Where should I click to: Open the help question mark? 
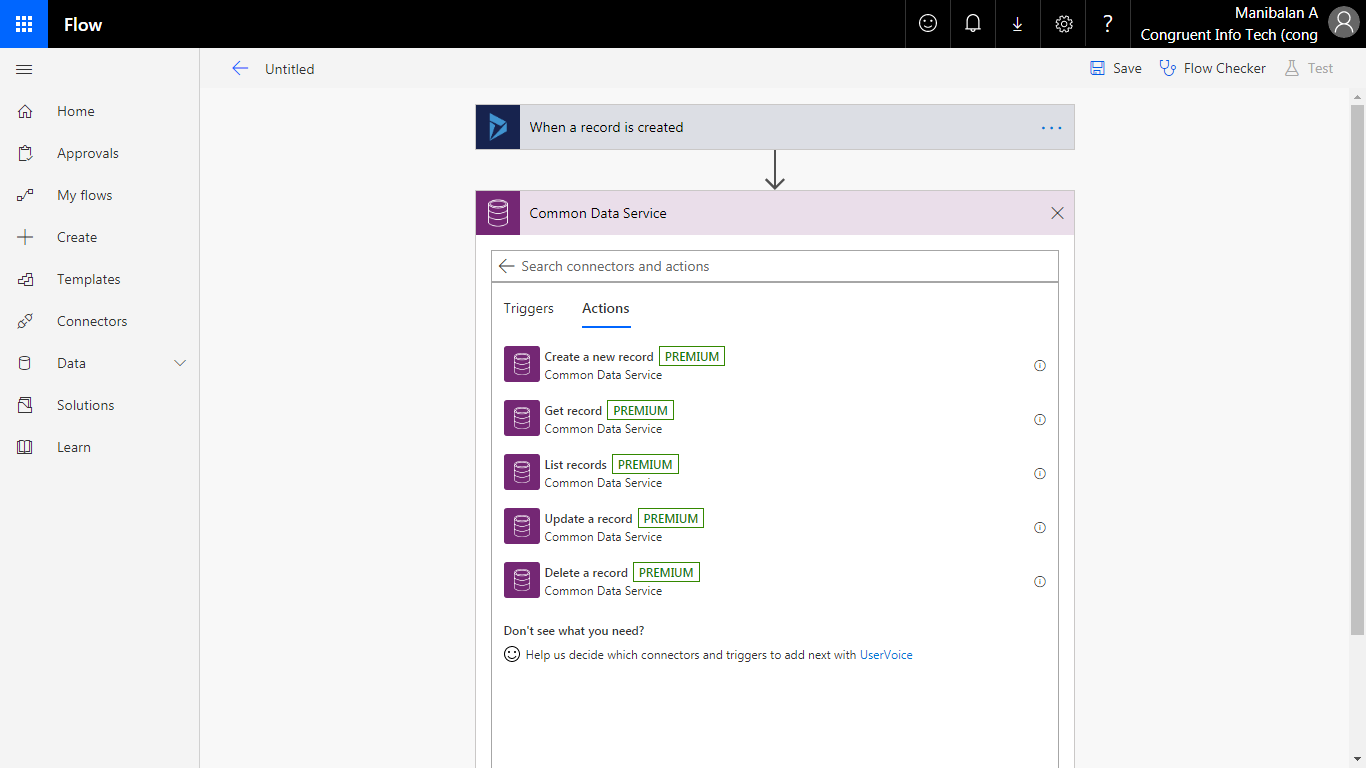[1108, 24]
